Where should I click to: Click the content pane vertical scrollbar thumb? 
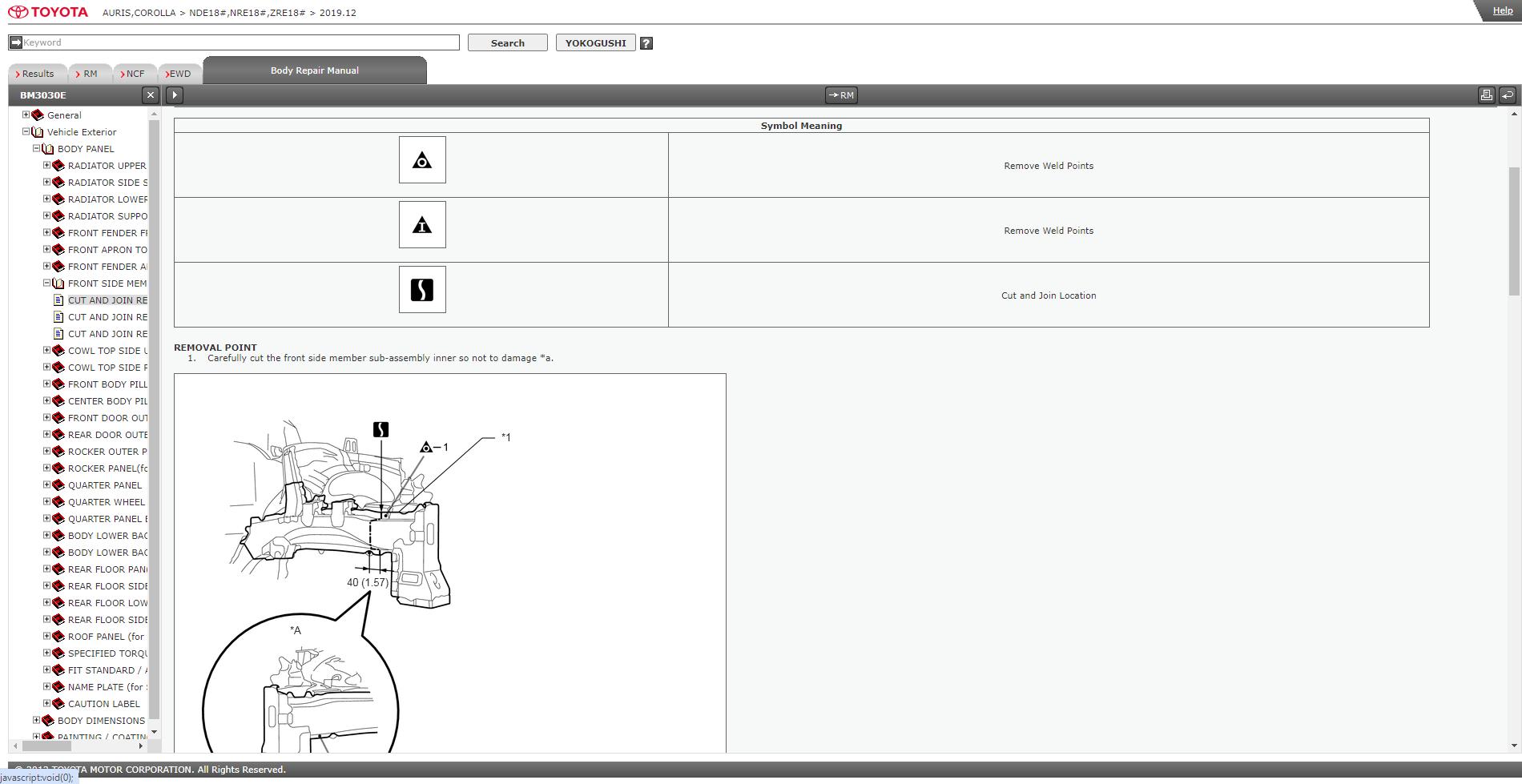tap(1514, 231)
